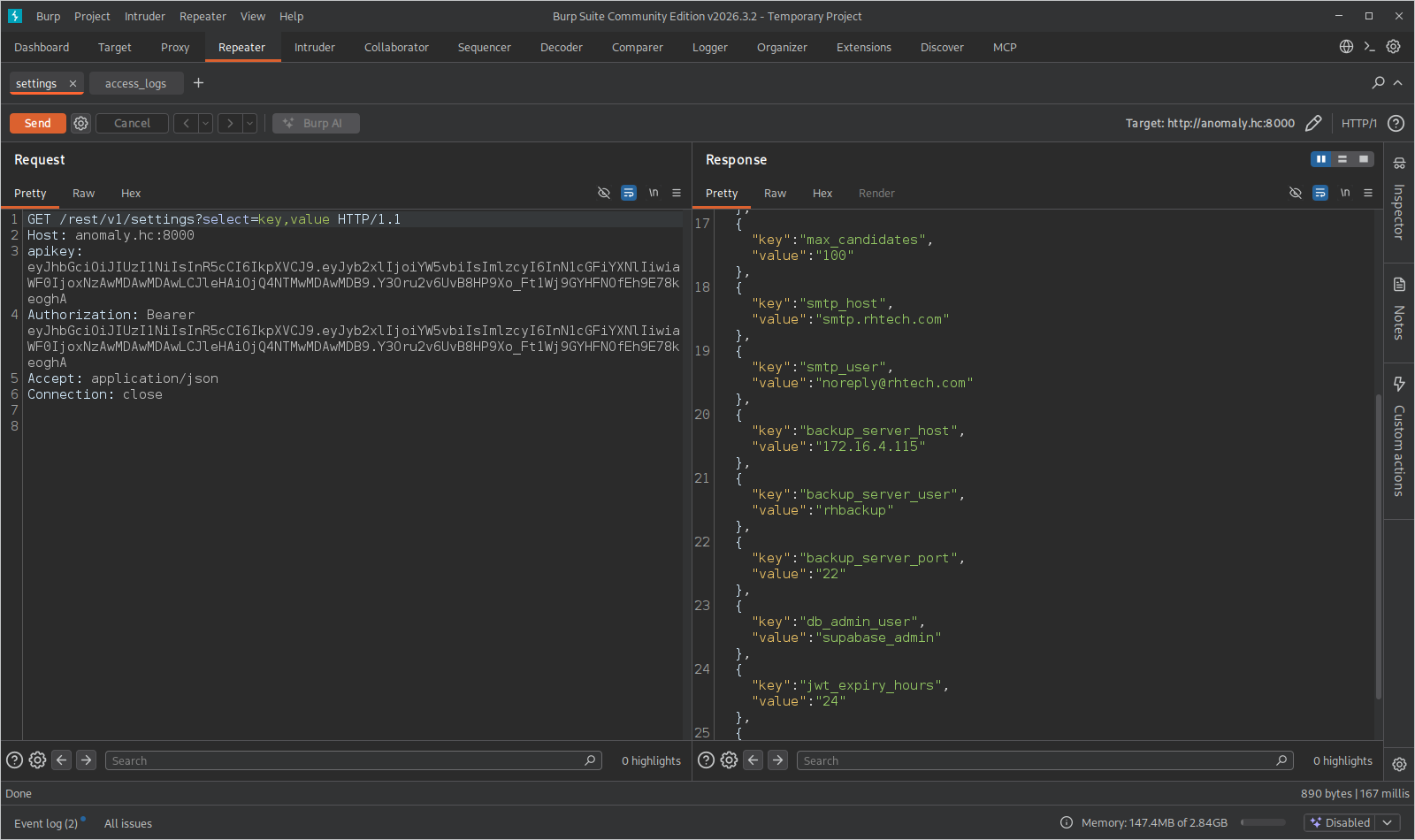The width and height of the screenshot is (1415, 840).
Task: Open the terminal prompt icon in the top bar
Action: pos(1369,47)
